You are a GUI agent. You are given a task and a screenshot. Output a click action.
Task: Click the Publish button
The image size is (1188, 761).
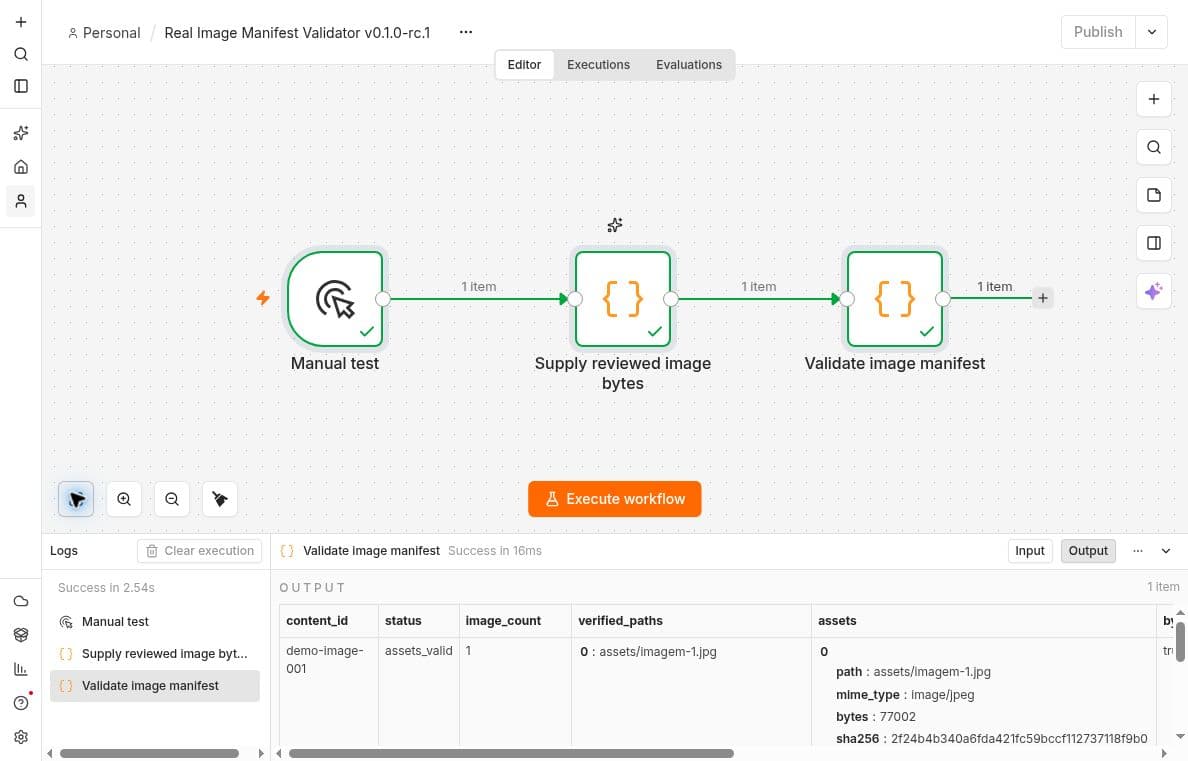tap(1098, 32)
